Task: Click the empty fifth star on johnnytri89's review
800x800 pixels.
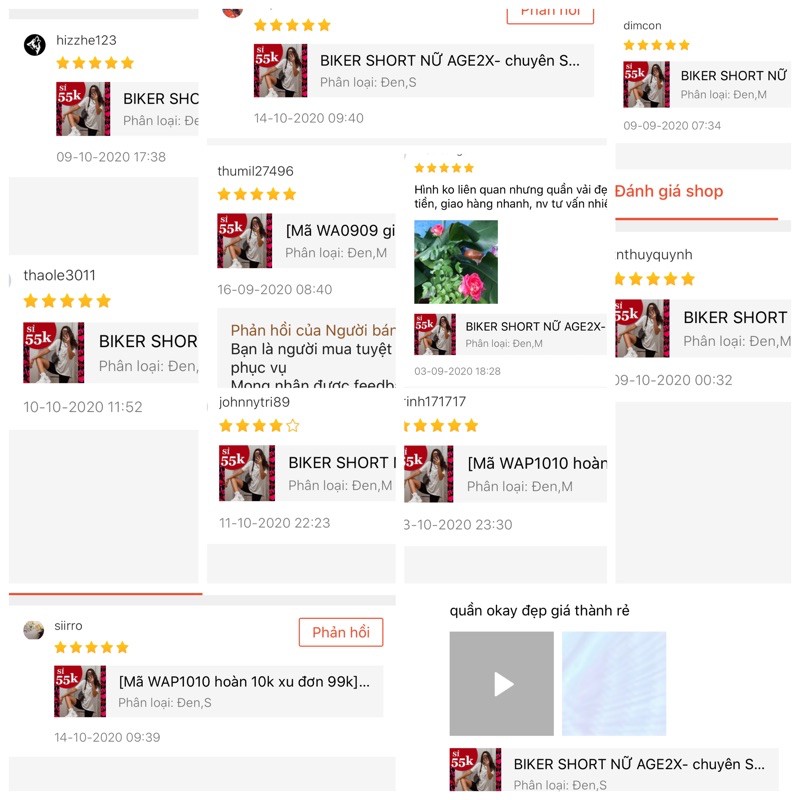Action: (293, 426)
